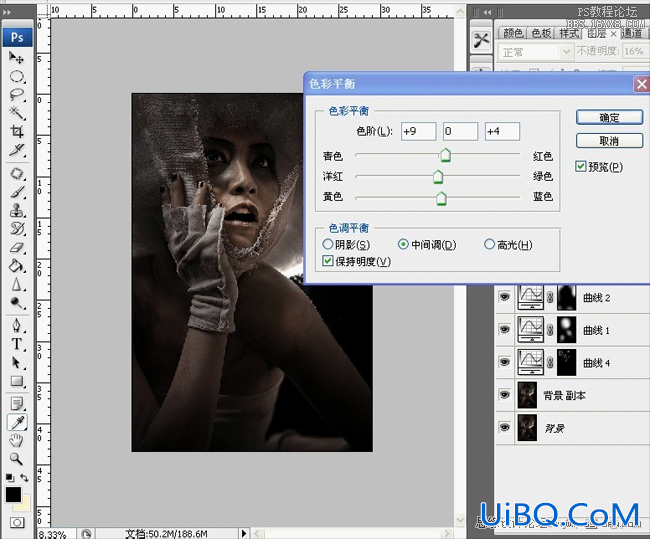This screenshot has height=539, width=650.
Task: Toggle Quick Mask mode
Action: pos(17,522)
